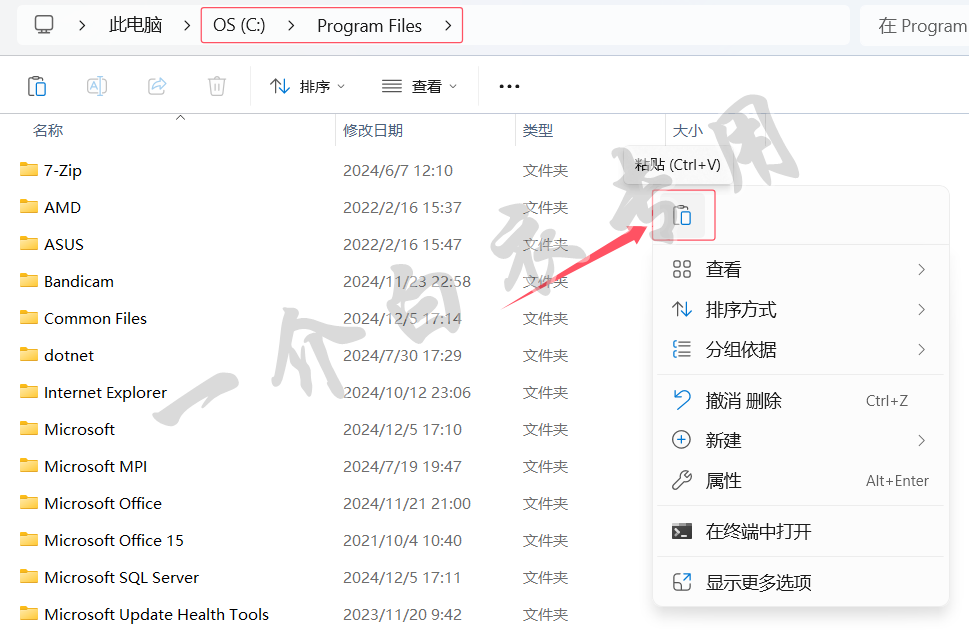Image resolution: width=969 pixels, height=640 pixels.
Task: Open 排序 sort dropdown in toolbar
Action: tap(307, 86)
